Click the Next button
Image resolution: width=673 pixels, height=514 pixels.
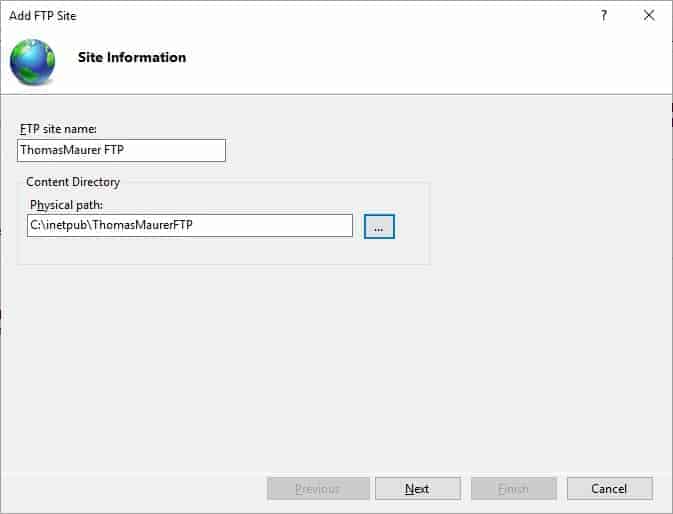coord(418,488)
